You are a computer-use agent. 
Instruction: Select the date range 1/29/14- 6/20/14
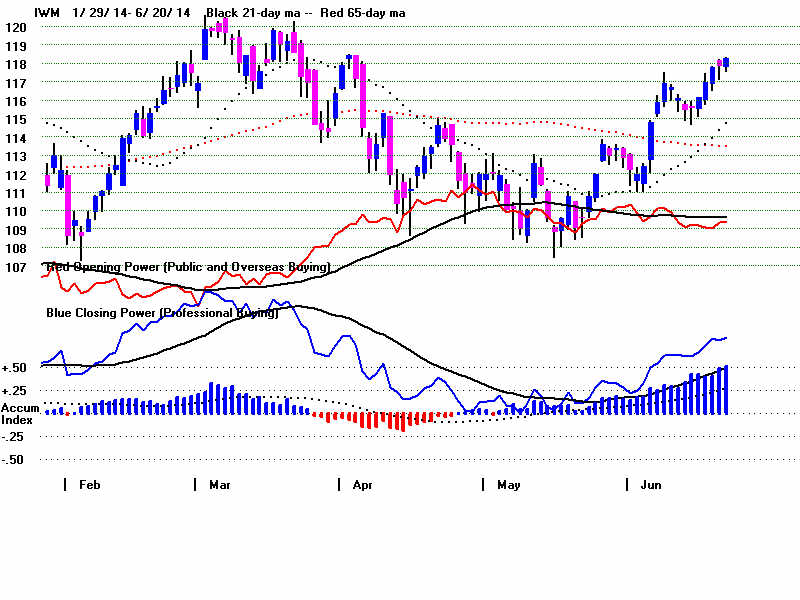point(131,13)
